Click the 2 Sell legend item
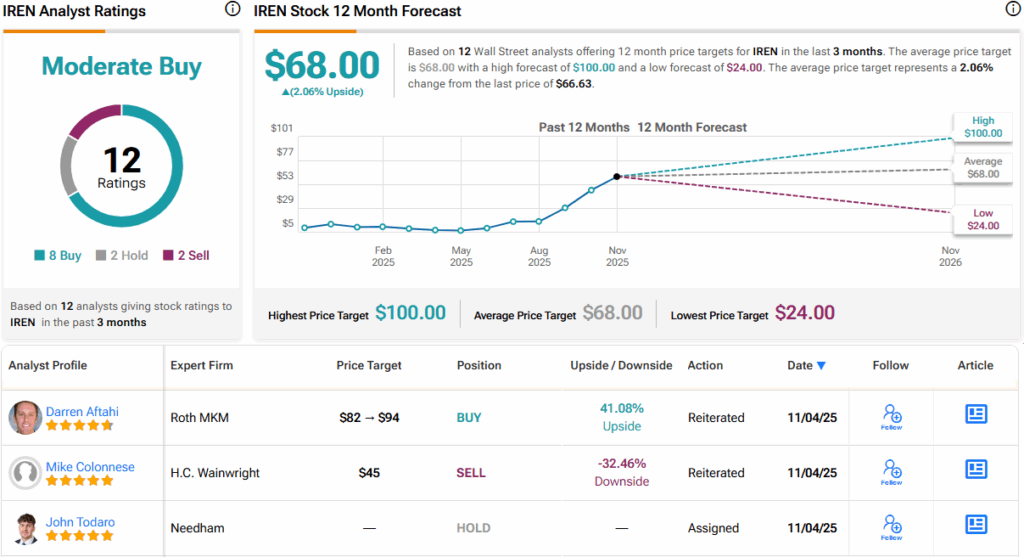 click(185, 256)
